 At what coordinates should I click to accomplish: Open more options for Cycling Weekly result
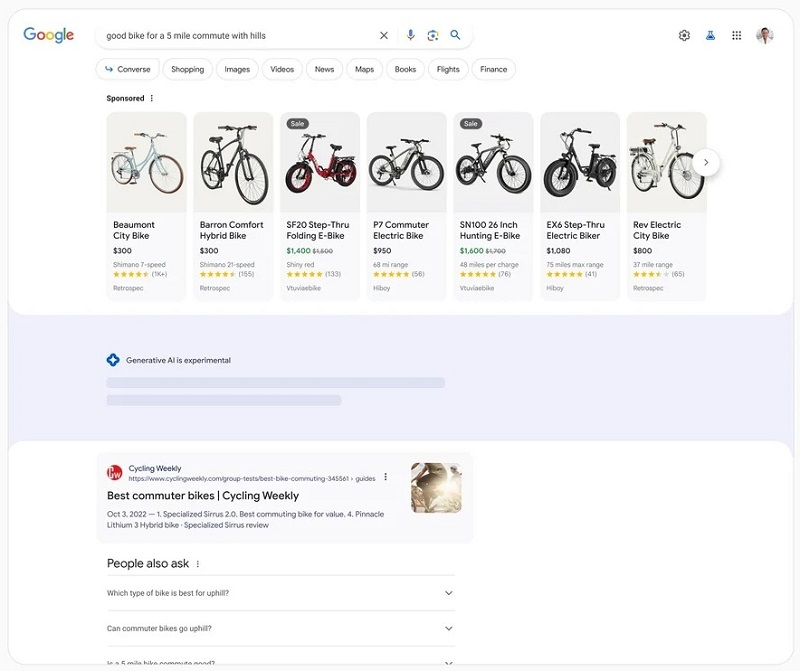click(x=385, y=477)
